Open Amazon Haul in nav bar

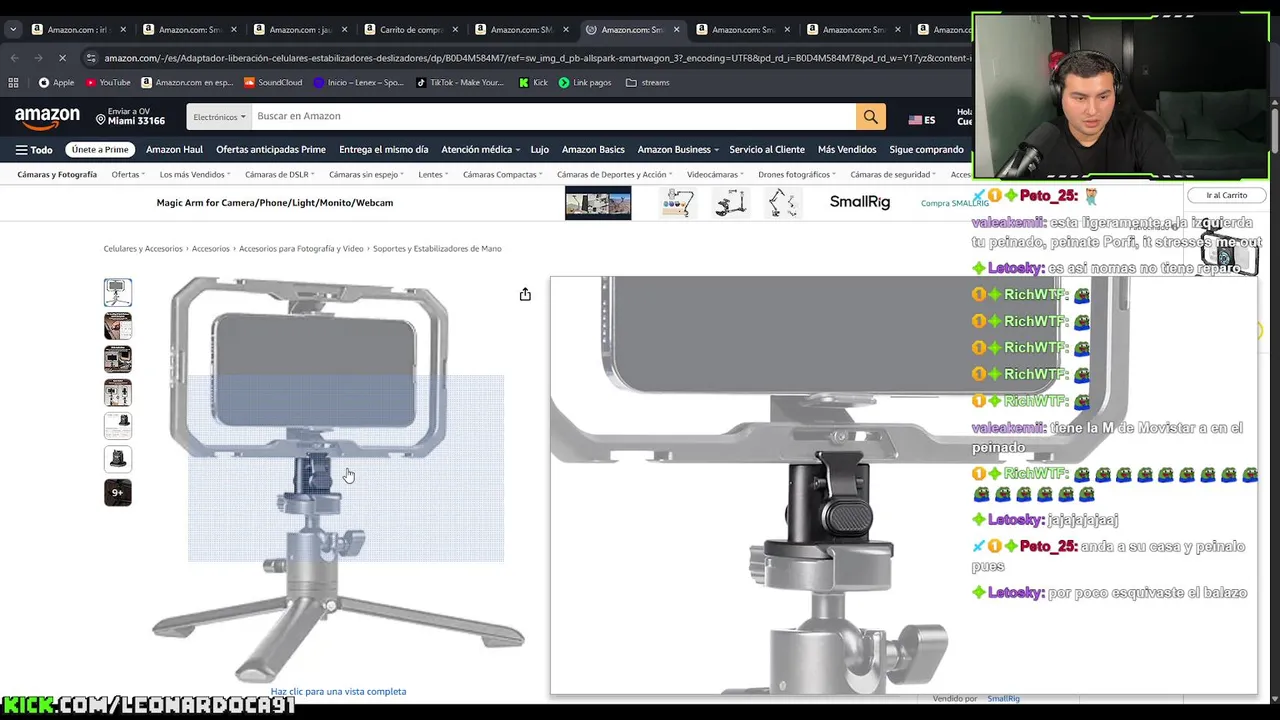click(174, 150)
